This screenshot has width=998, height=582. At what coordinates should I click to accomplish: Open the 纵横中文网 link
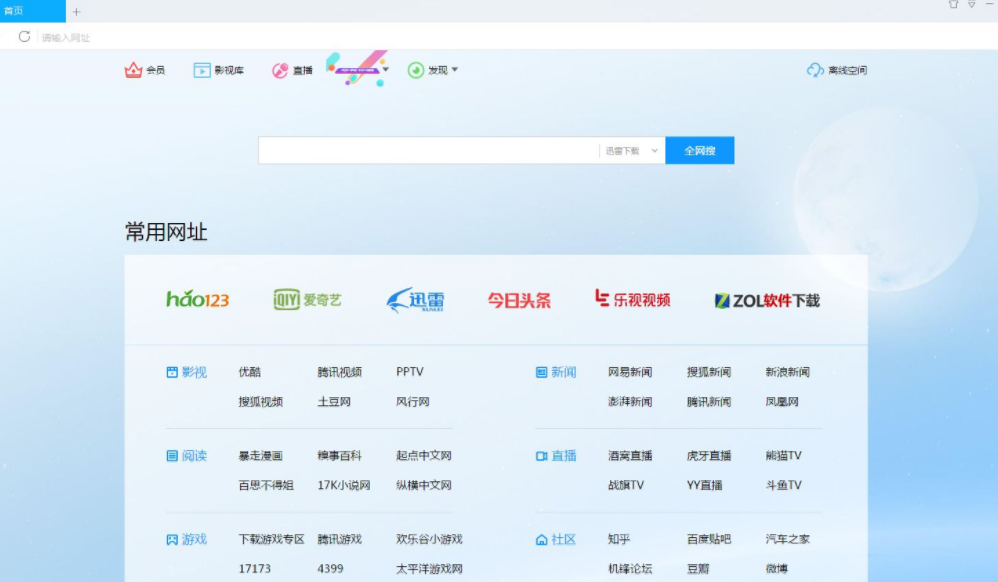[x=423, y=485]
